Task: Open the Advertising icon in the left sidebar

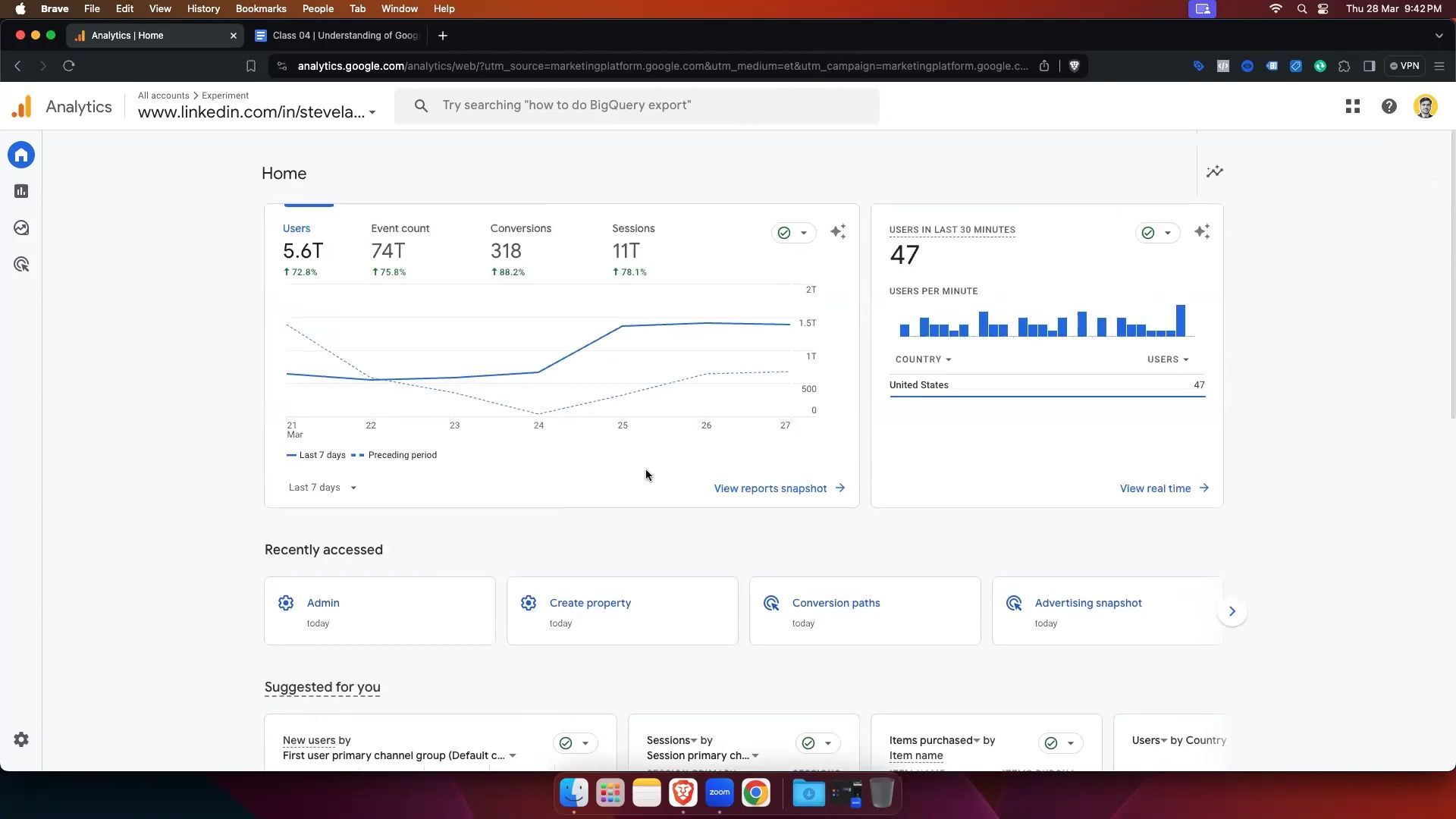Action: 21,265
